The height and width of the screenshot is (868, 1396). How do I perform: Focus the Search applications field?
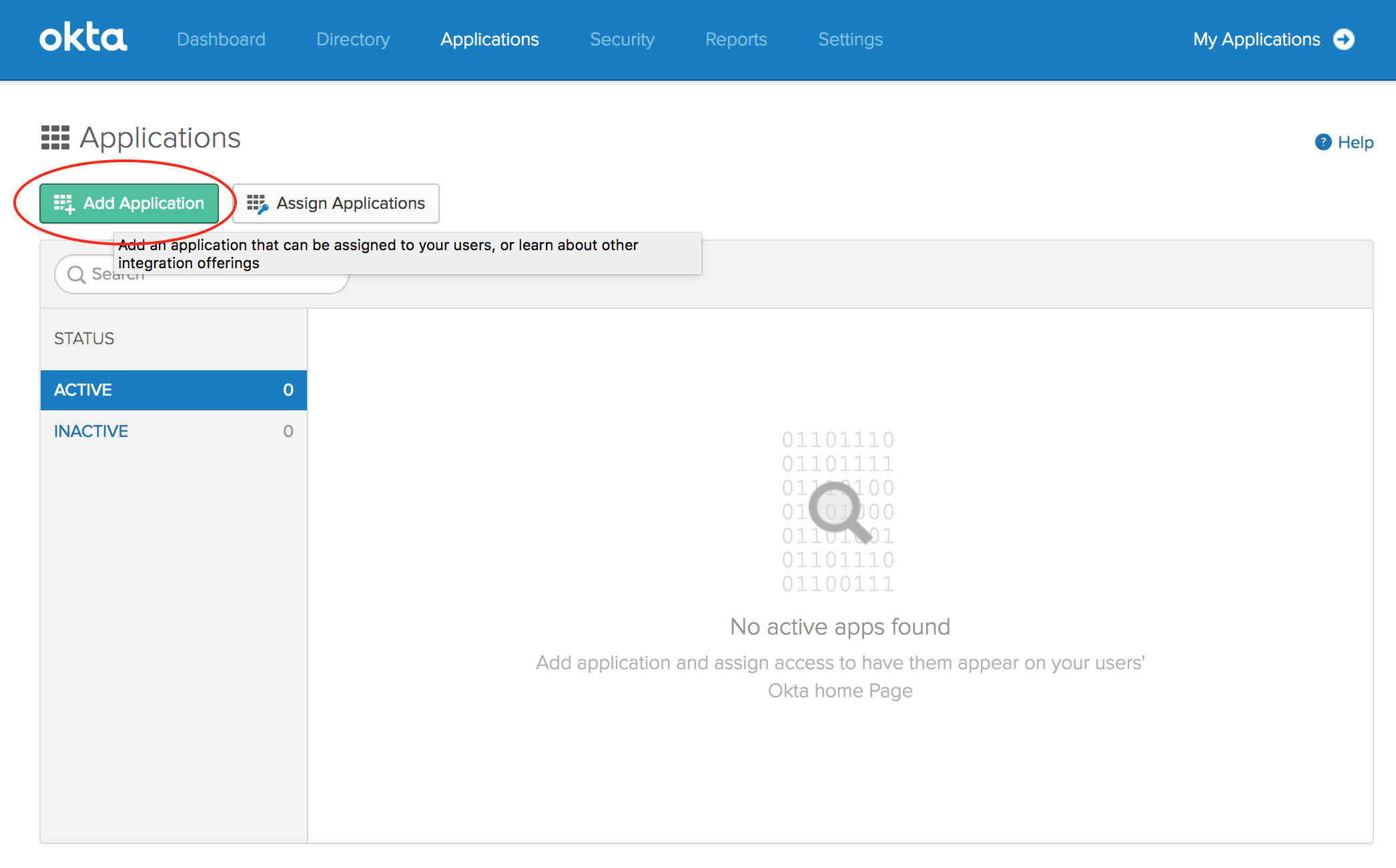(202, 274)
